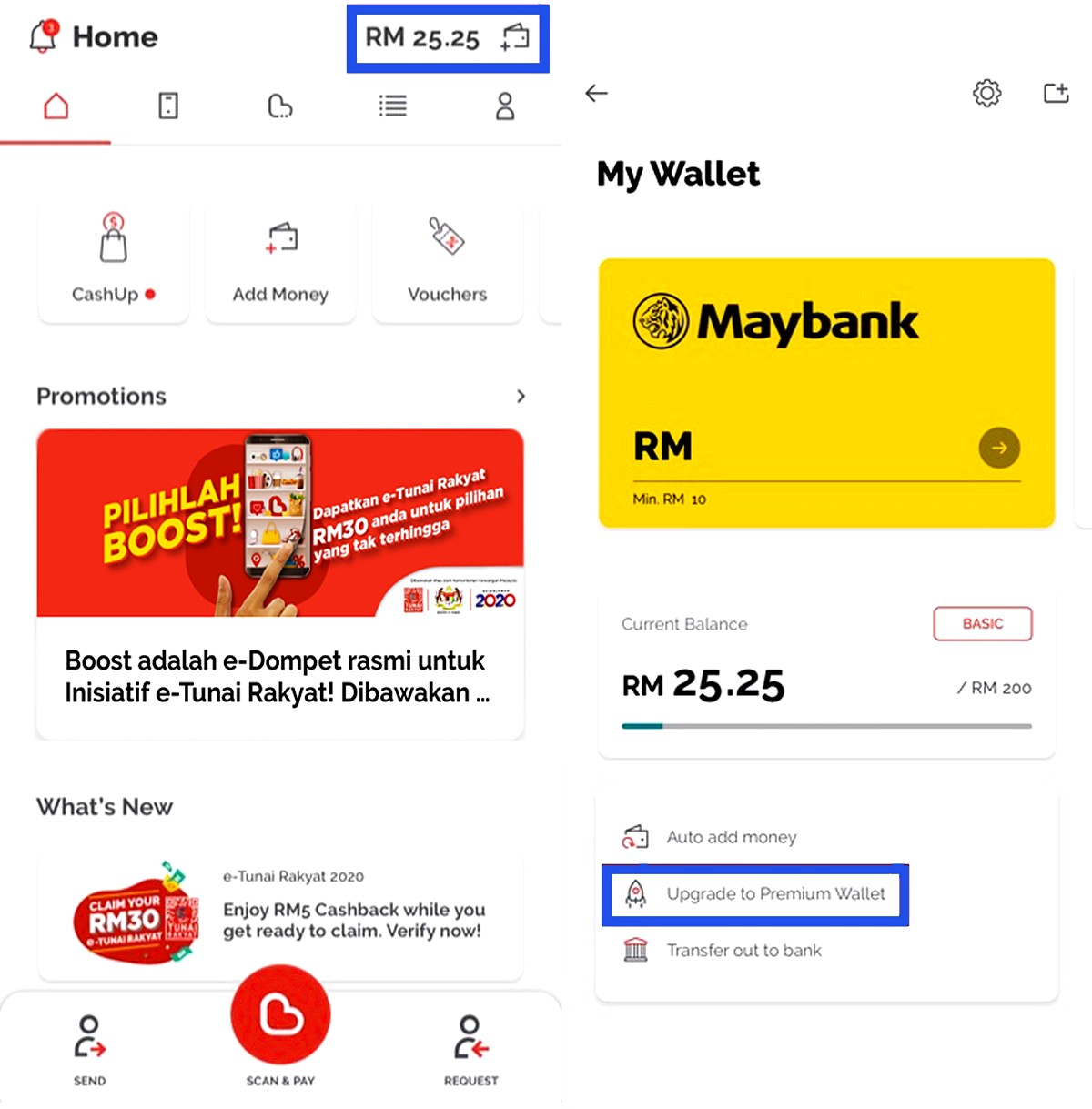Select the phone/mobile tab

click(x=168, y=106)
